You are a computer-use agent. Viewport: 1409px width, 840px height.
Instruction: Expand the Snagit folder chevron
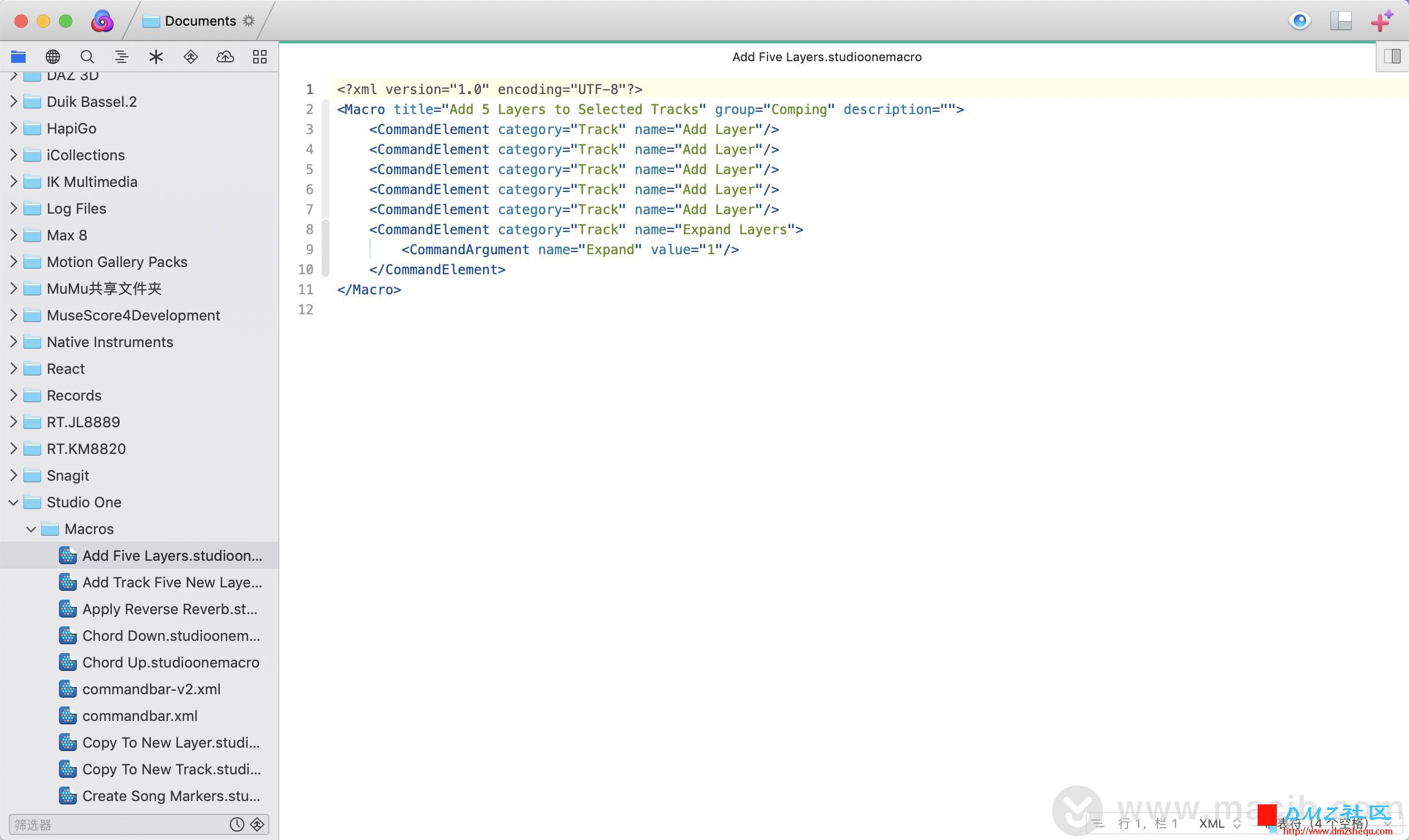pos(13,475)
